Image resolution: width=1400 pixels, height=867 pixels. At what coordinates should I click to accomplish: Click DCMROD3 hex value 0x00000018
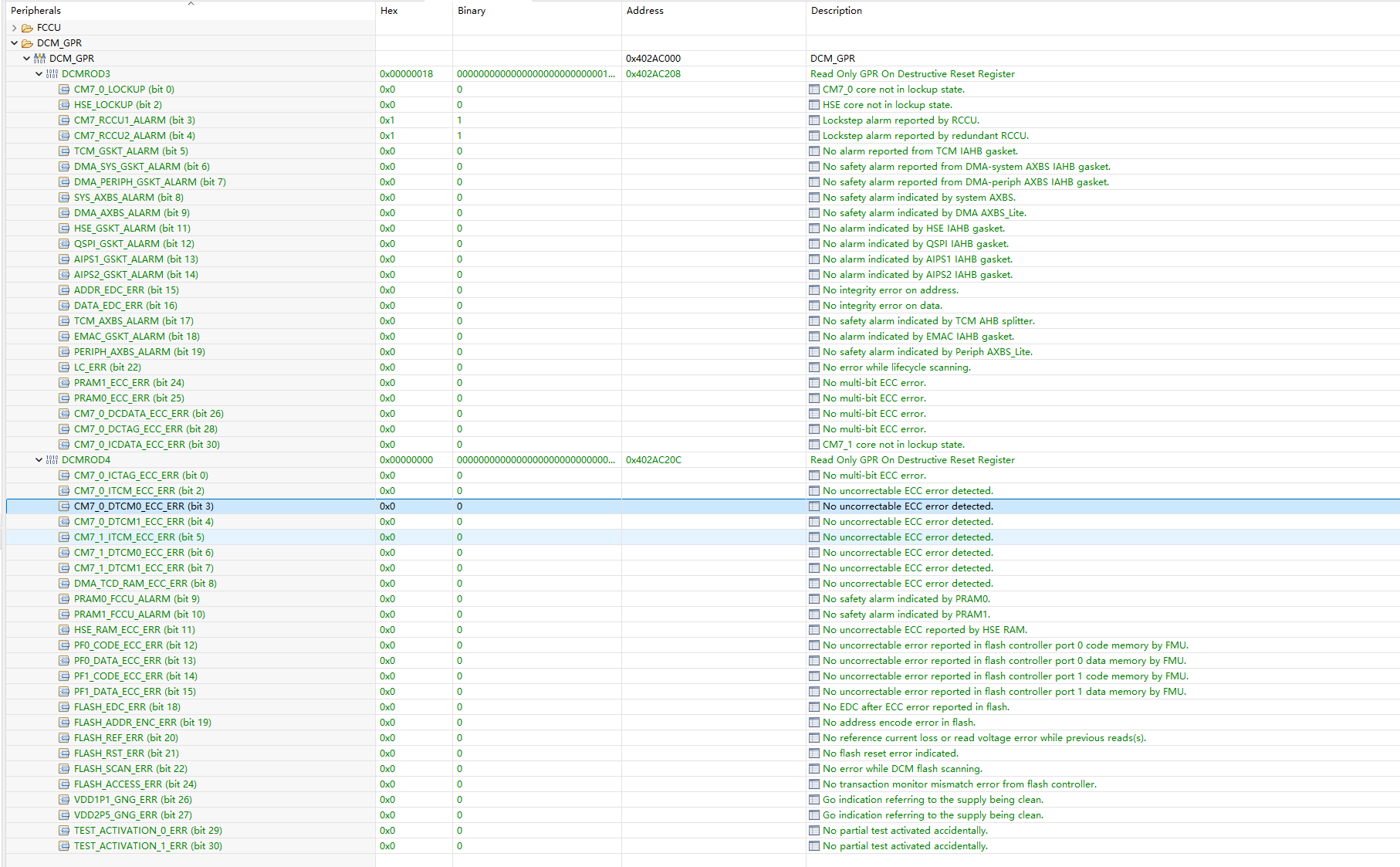point(406,74)
